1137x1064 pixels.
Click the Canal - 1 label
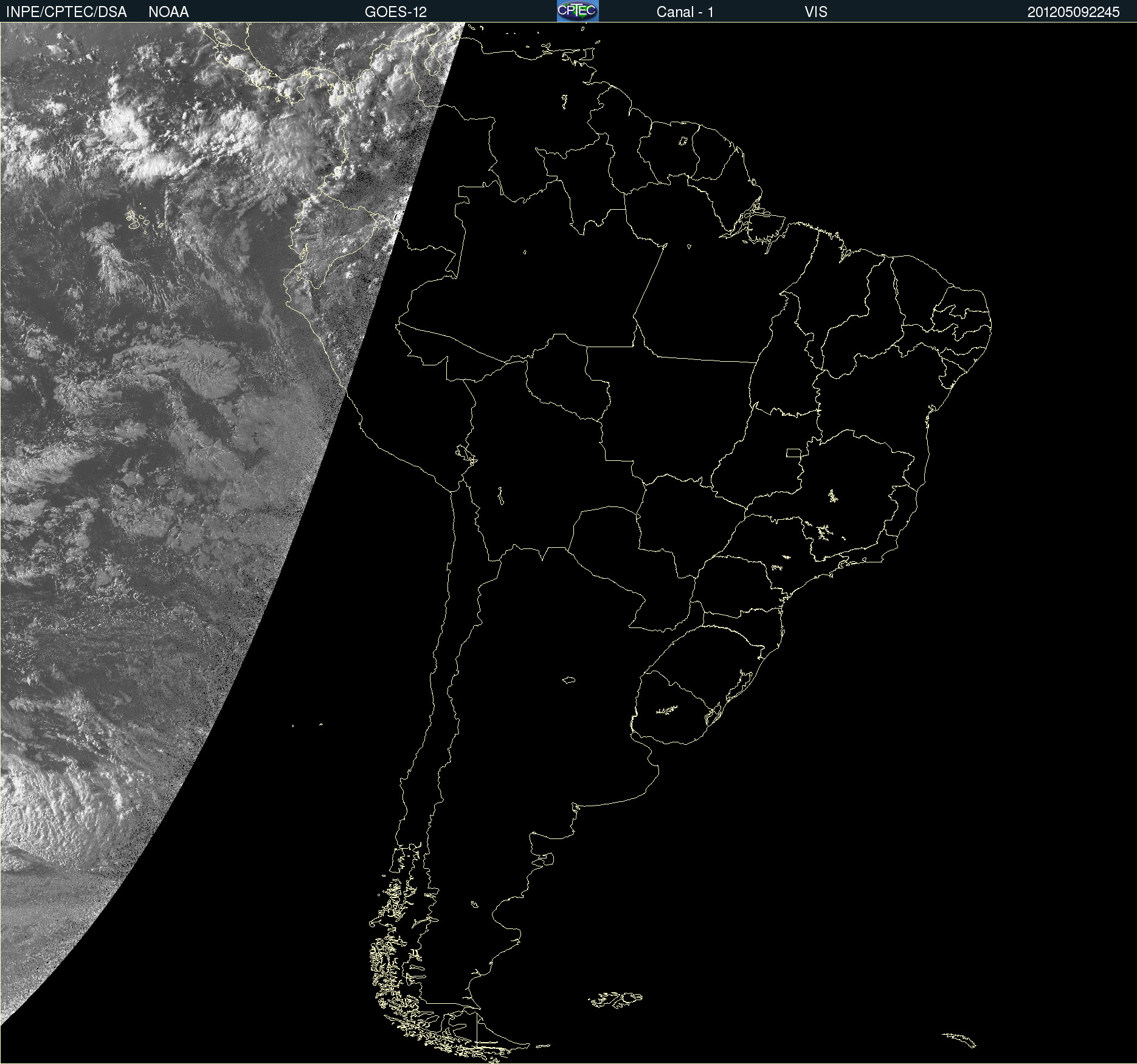coord(685,12)
